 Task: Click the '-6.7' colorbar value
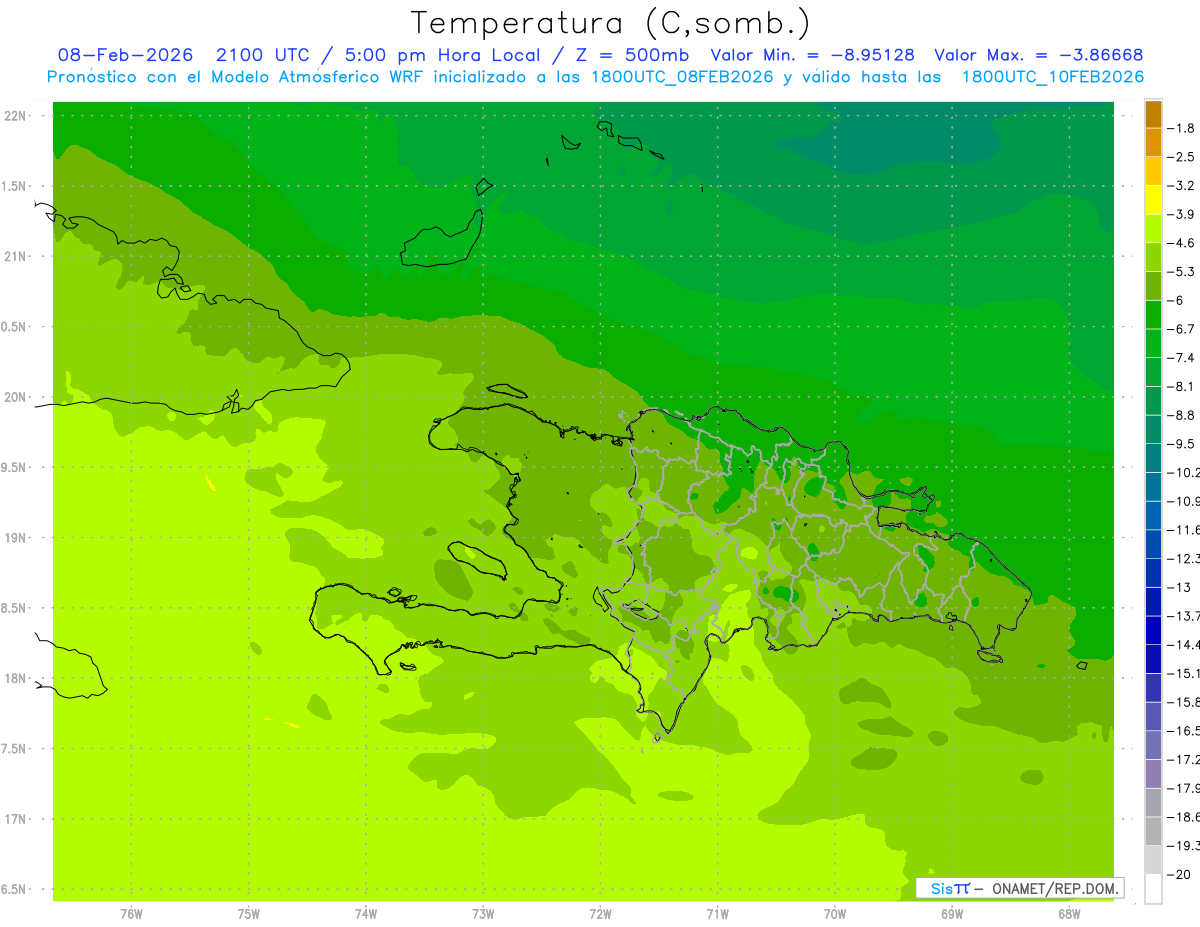(1183, 328)
